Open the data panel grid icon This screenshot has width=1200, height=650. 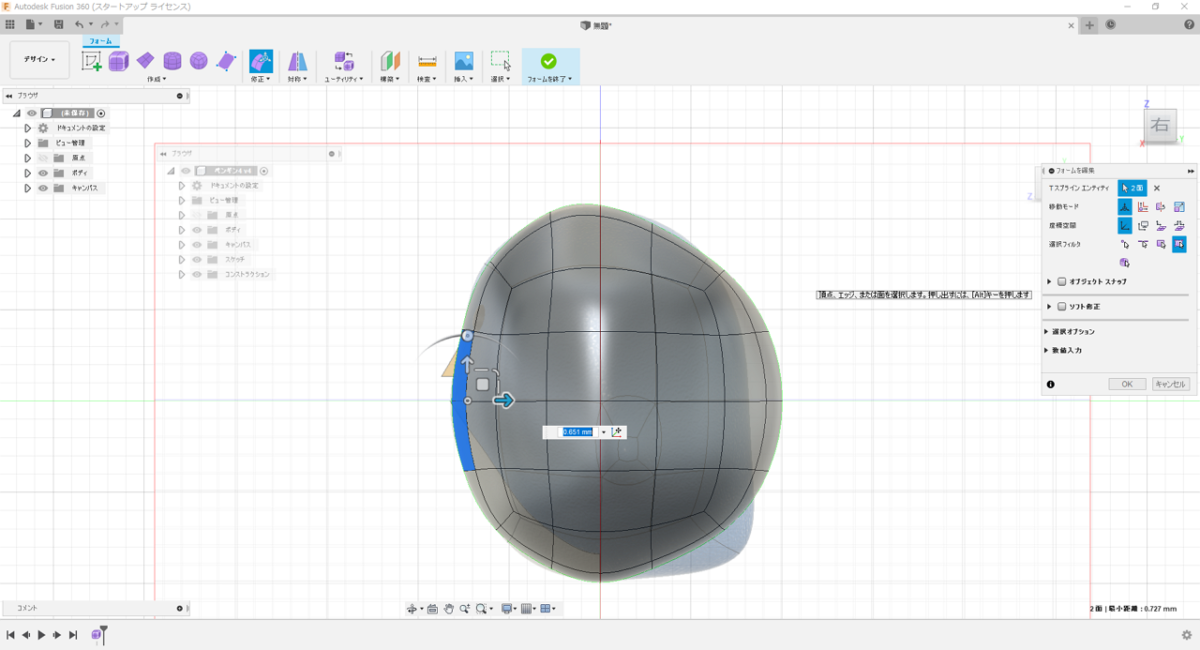[x=10, y=24]
